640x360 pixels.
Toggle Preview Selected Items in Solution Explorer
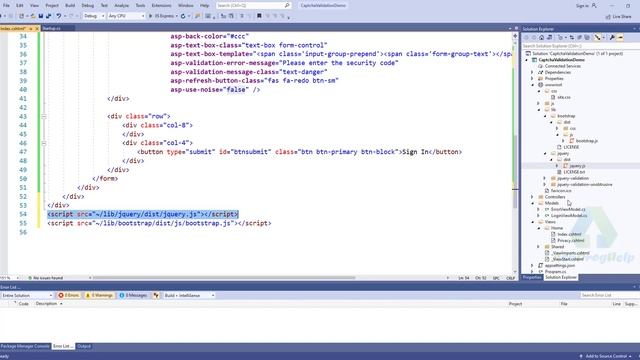[620, 38]
